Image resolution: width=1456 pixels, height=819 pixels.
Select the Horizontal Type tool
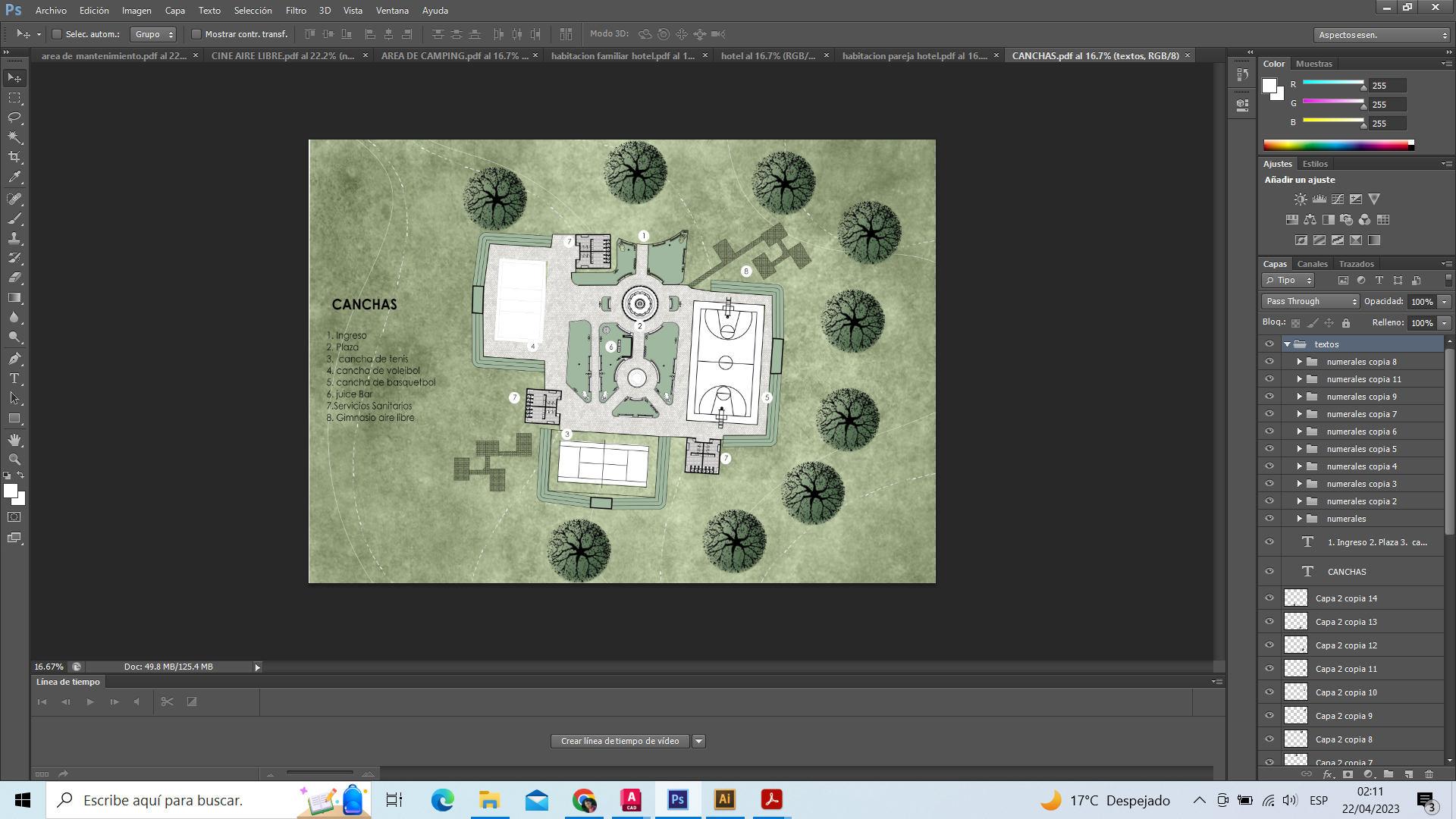click(14, 378)
